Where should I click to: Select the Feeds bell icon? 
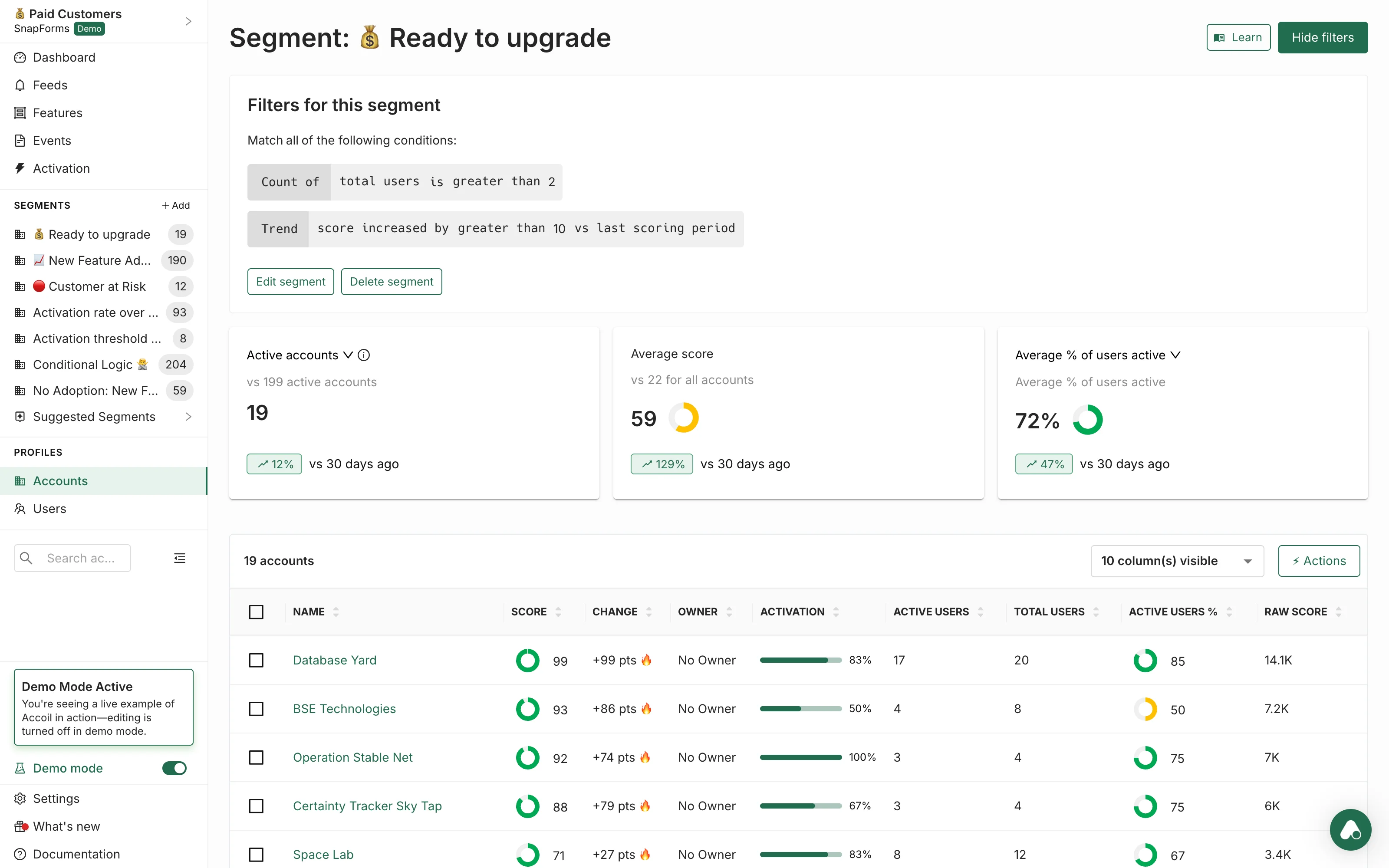pos(21,85)
